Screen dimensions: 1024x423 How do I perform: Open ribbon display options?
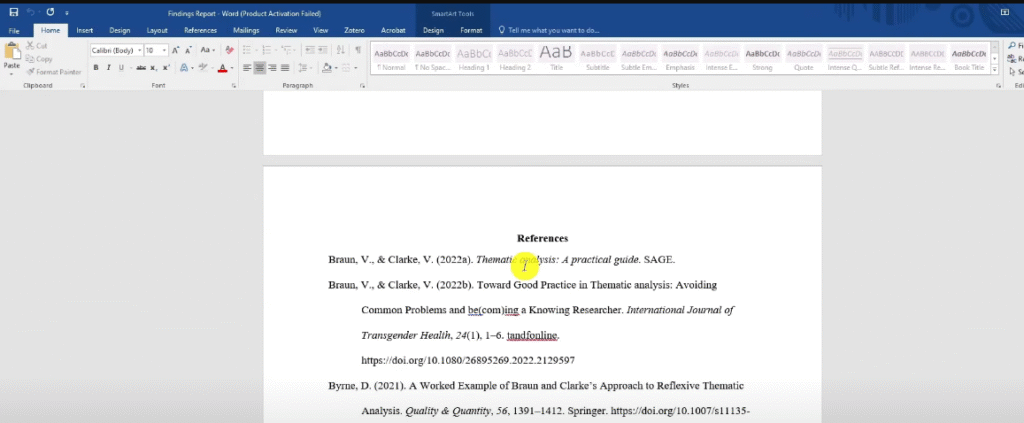pyautogui.click(x=1004, y=12)
